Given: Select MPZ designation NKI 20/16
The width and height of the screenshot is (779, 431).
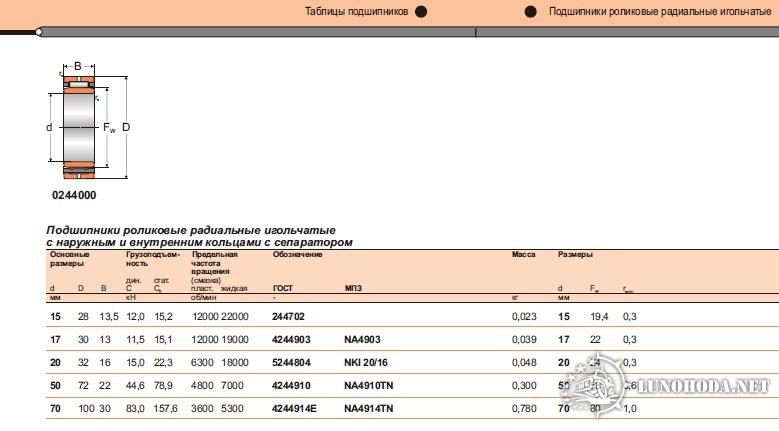Looking at the screenshot, I should tap(366, 362).
